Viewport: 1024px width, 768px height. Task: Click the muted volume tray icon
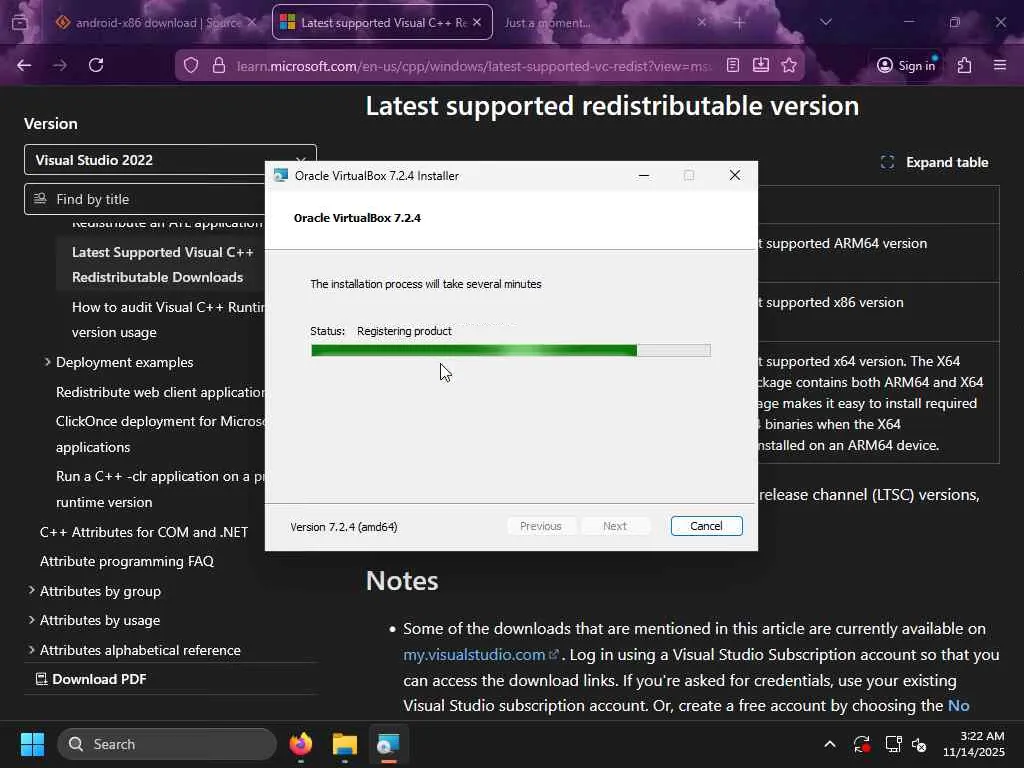click(920, 744)
